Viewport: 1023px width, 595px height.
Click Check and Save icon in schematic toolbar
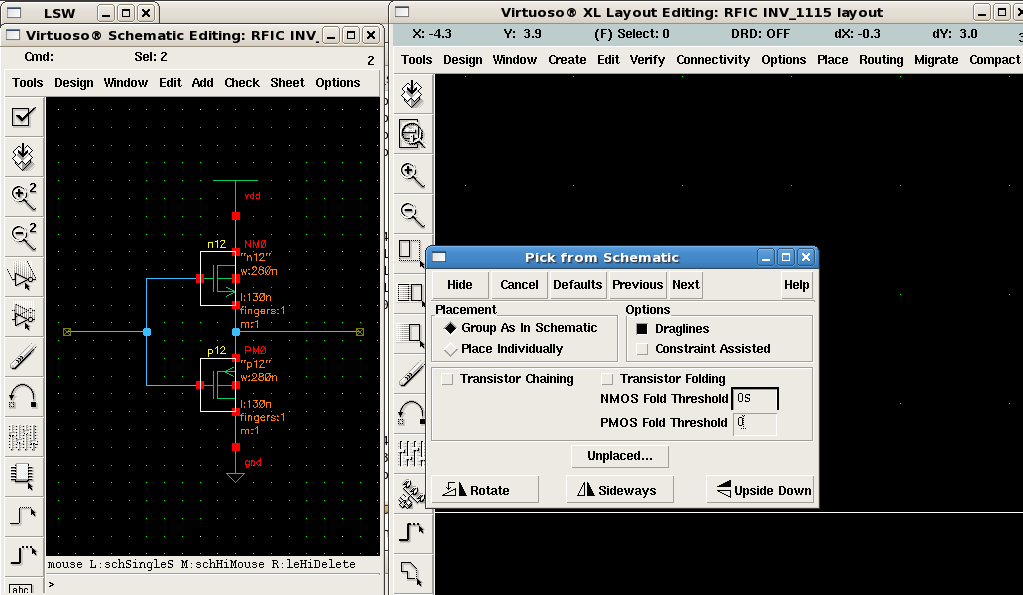tap(24, 117)
